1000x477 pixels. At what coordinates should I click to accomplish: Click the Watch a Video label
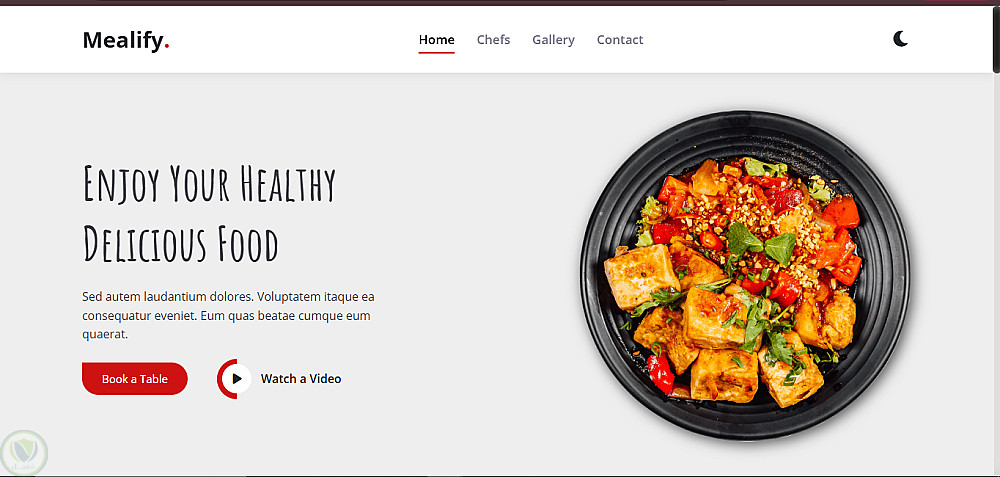pos(301,379)
